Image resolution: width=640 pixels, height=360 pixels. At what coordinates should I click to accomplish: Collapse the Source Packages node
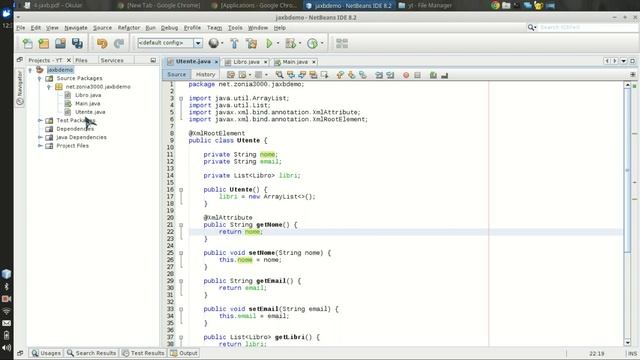tap(40, 78)
